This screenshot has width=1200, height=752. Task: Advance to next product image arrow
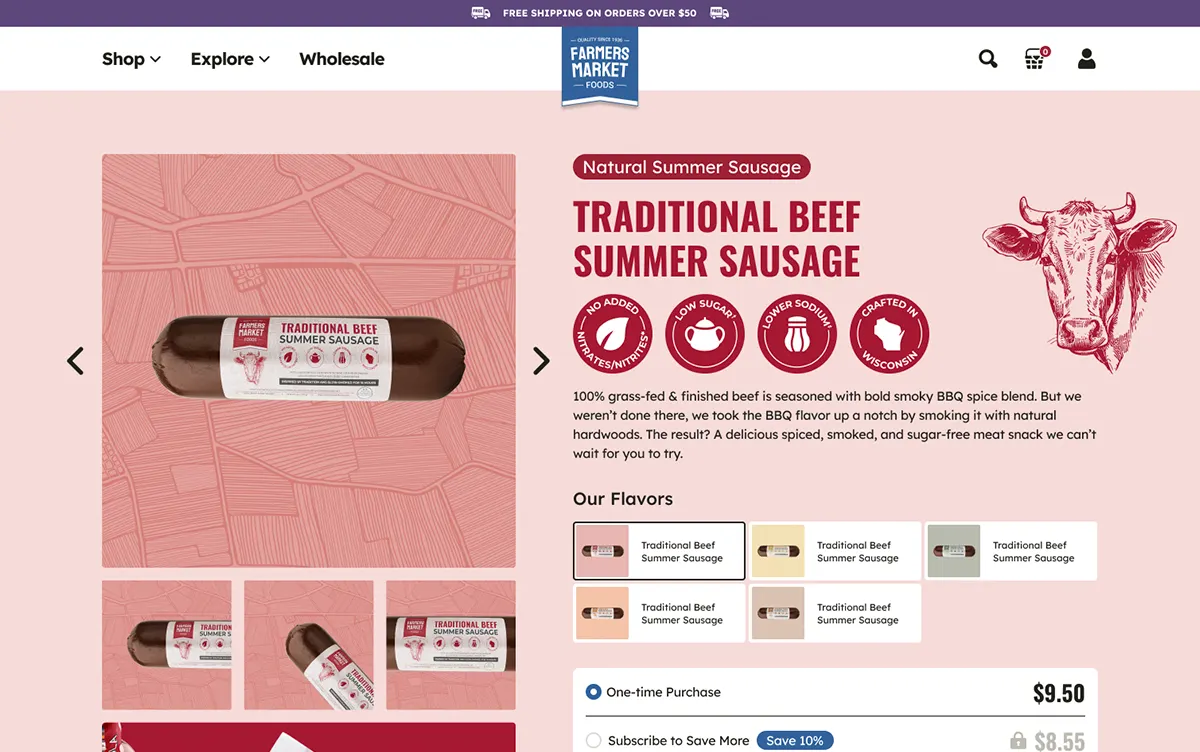coord(541,361)
